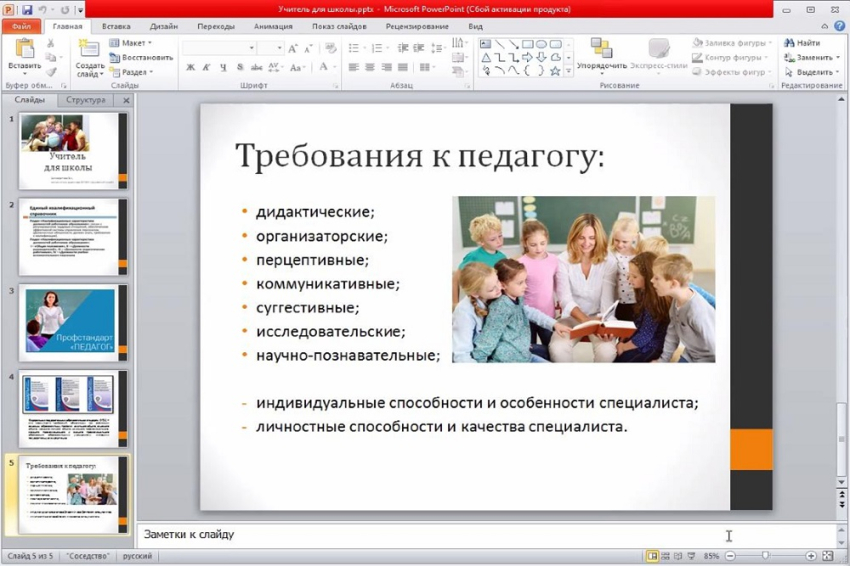Viewport: 850px width, 566px height.
Task: Click the Cut scissors icon
Action: (x=50, y=43)
